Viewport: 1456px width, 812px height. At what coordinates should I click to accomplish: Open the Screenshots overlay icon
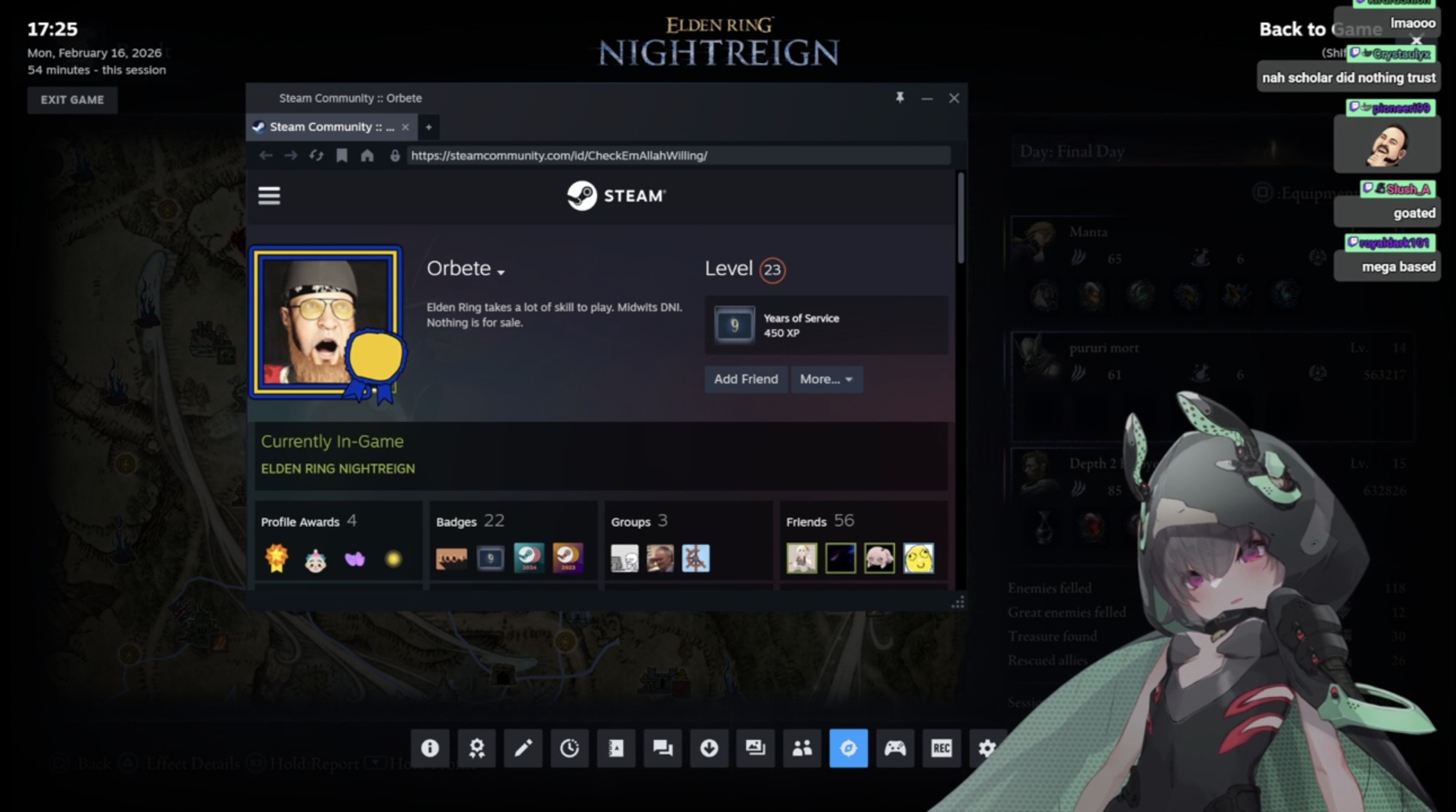tap(755, 748)
